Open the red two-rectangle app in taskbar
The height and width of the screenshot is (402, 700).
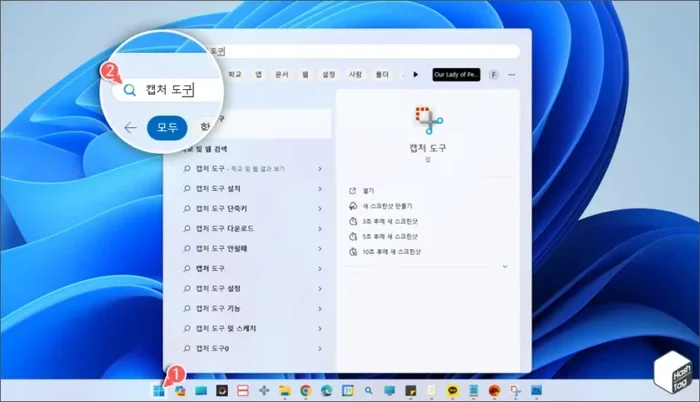[243, 391]
